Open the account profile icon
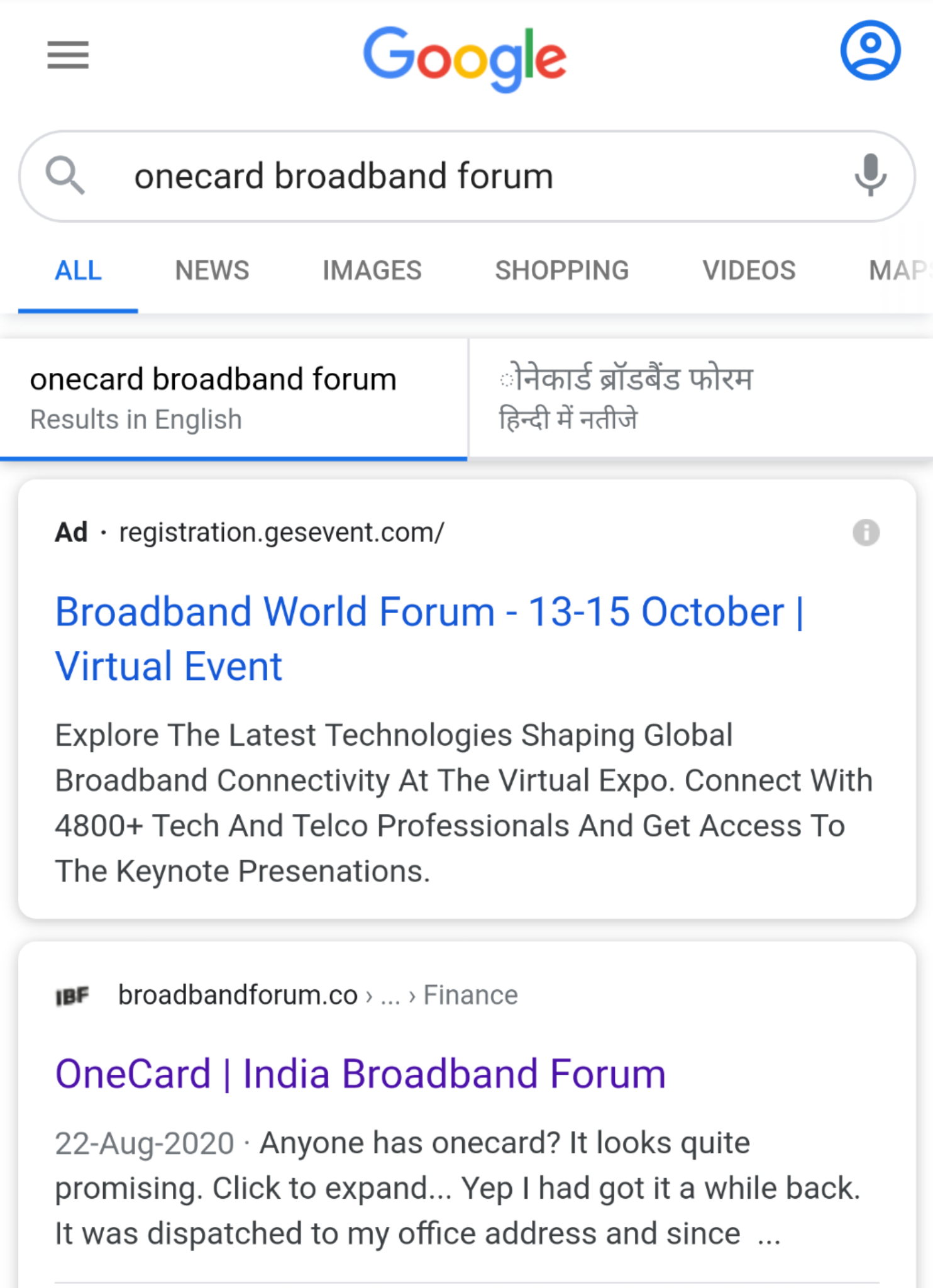 click(870, 51)
